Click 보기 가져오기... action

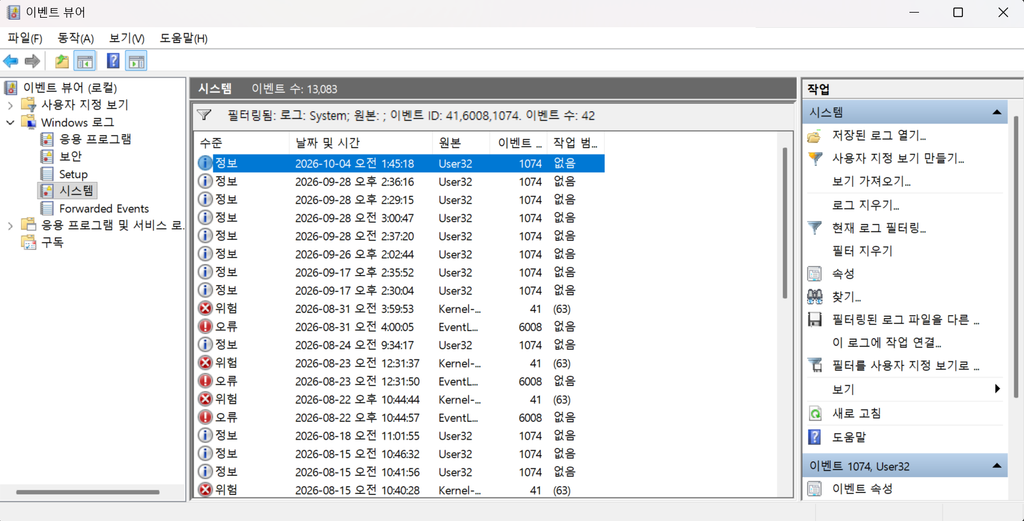coord(872,181)
